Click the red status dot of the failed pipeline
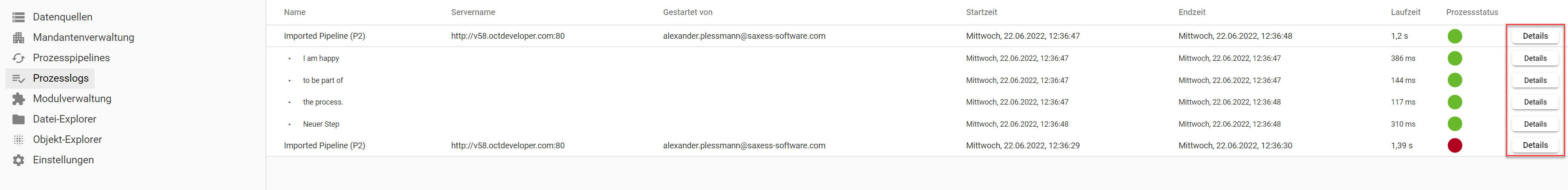This screenshot has width=1568, height=190. click(1454, 145)
